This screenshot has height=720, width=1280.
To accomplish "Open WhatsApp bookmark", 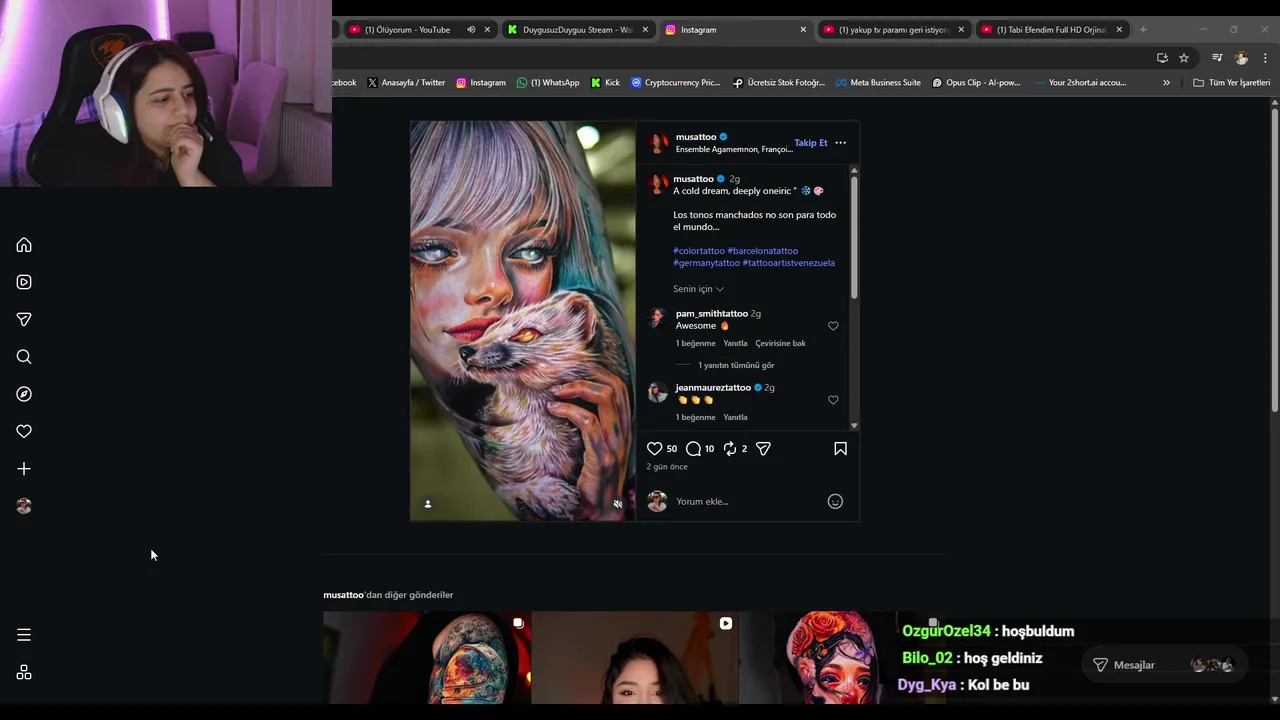I will click(548, 83).
